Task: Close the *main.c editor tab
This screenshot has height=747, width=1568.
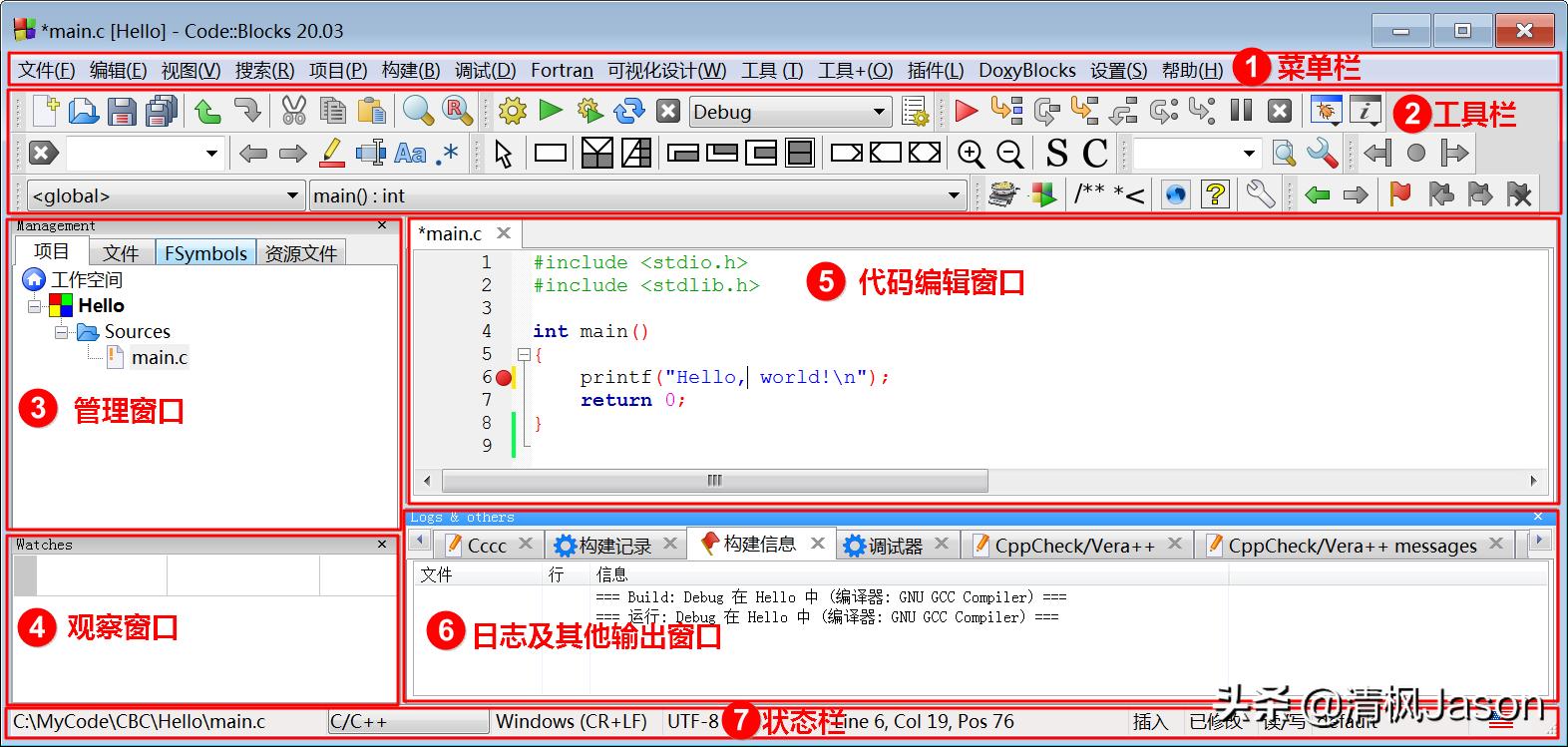Action: (x=504, y=232)
